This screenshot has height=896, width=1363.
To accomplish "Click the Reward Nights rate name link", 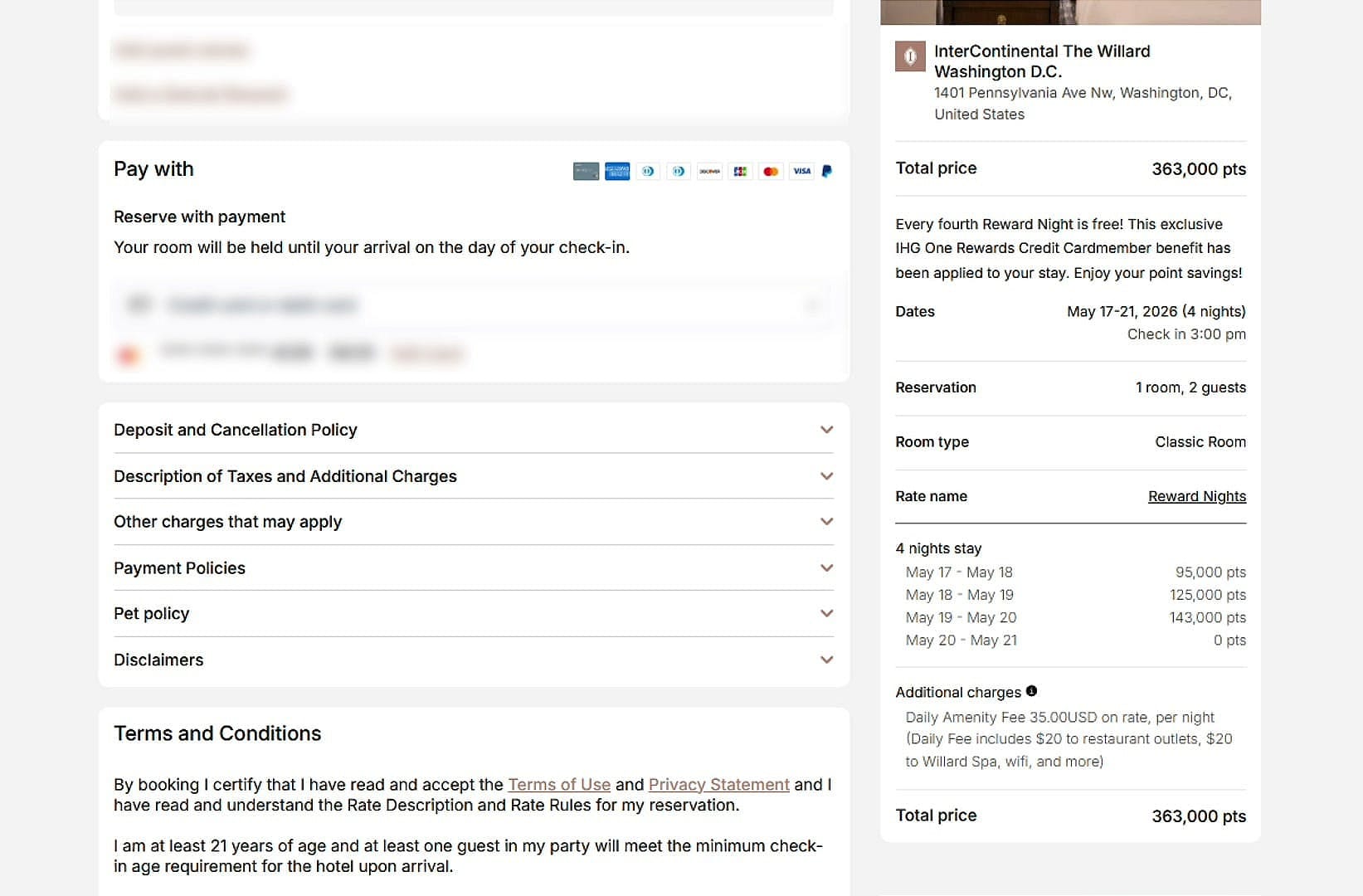I will point(1196,495).
